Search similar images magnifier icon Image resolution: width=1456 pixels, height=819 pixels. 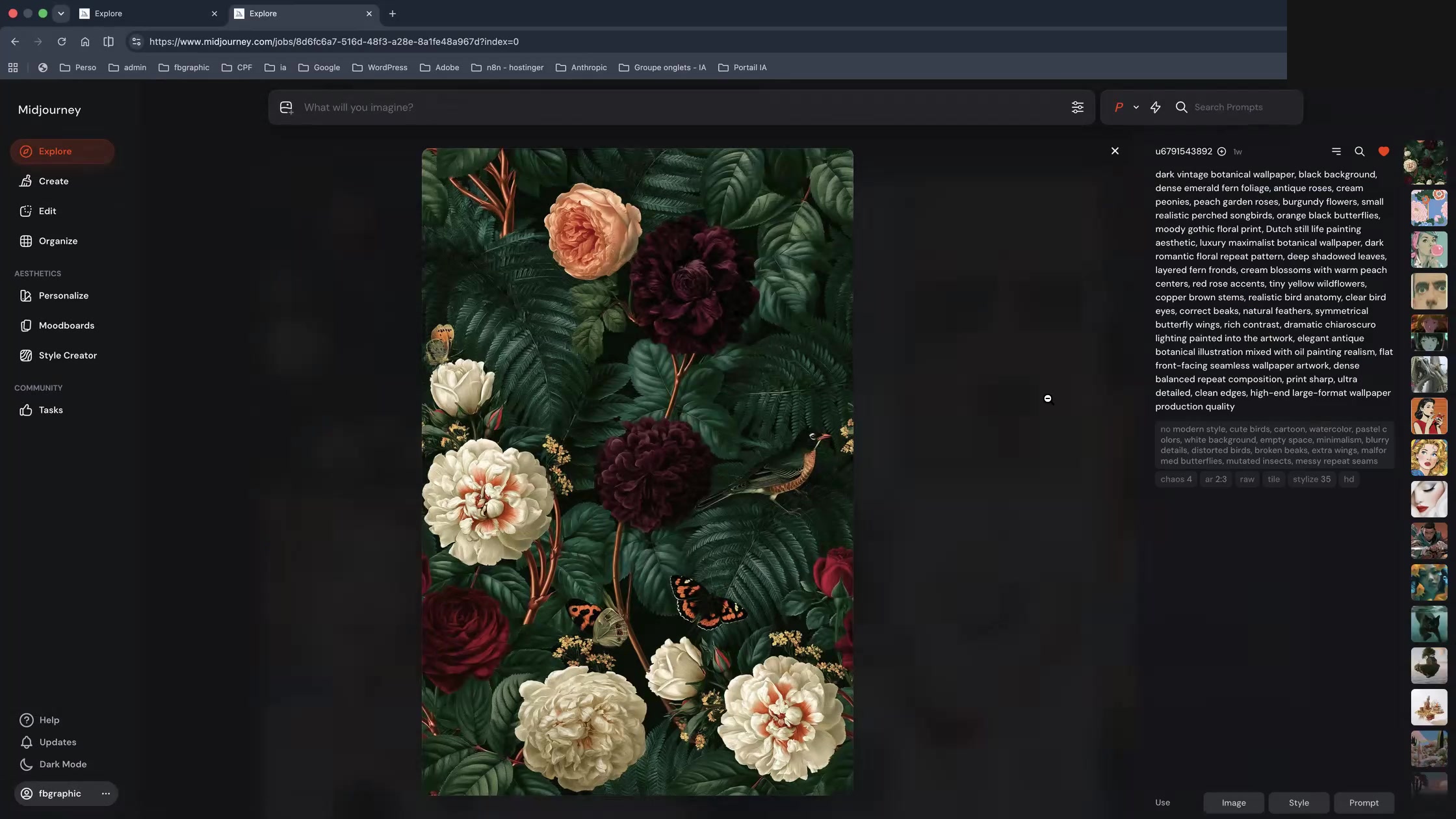pyautogui.click(x=1358, y=151)
